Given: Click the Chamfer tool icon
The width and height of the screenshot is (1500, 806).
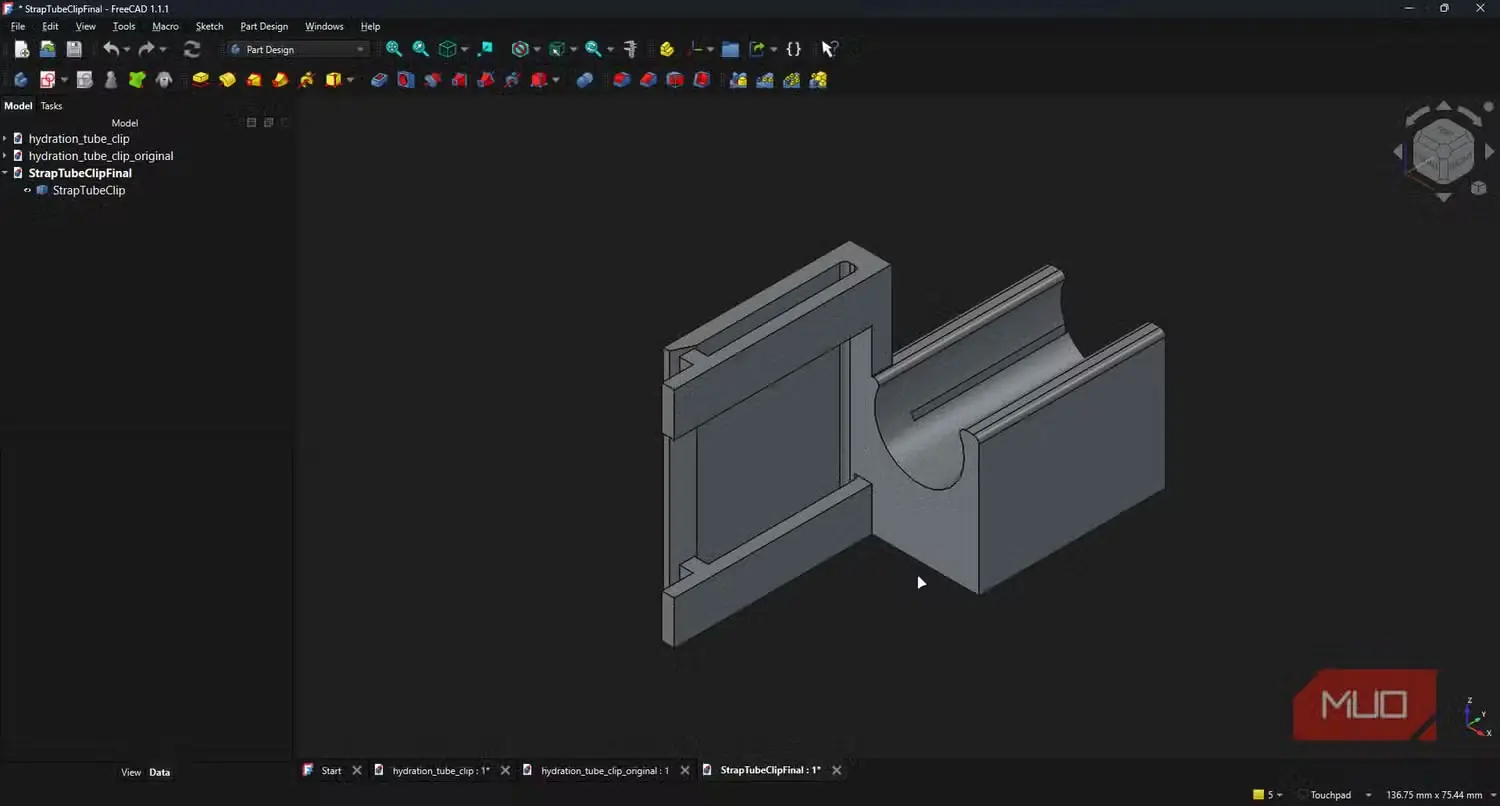Looking at the screenshot, I should click(649, 79).
